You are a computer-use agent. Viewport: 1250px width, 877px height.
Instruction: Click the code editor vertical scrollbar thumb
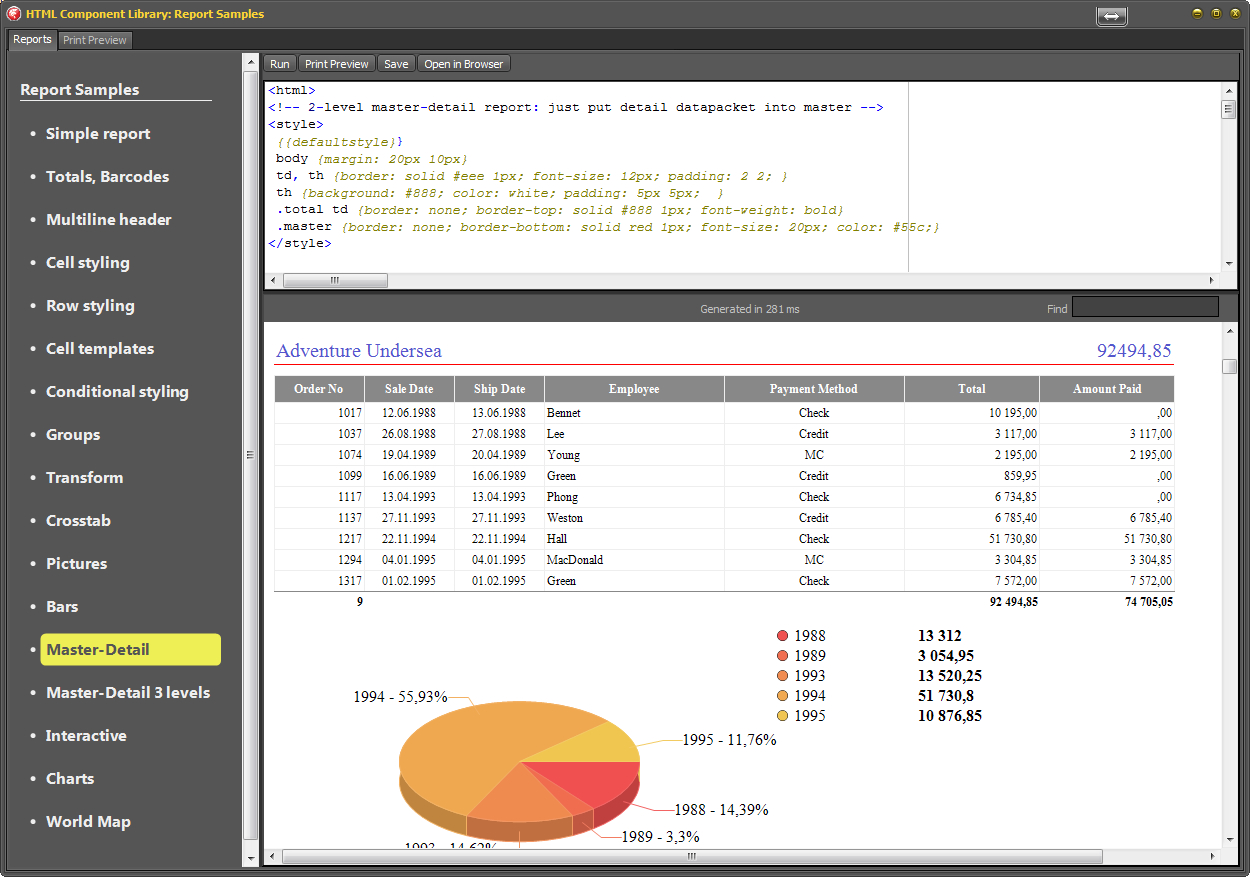(x=1229, y=110)
